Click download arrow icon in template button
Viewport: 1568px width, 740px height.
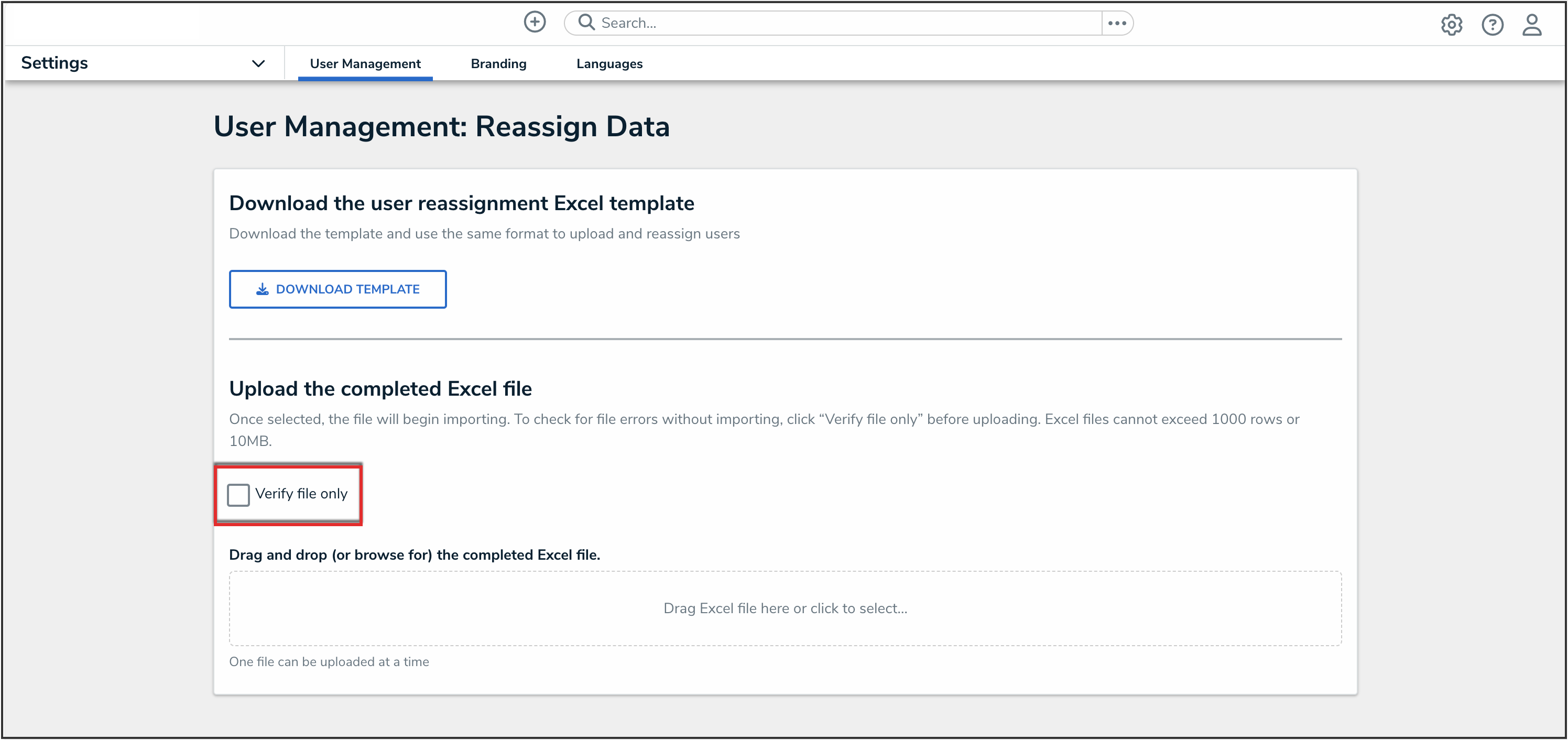[263, 289]
